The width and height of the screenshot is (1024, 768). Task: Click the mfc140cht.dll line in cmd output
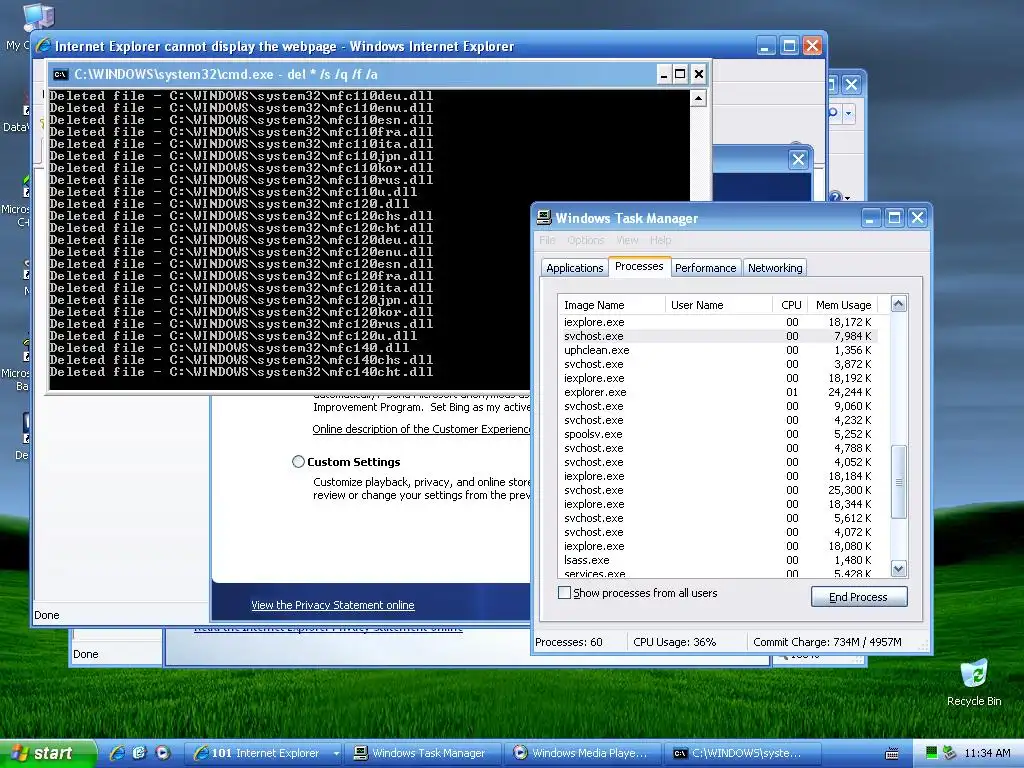coord(241,372)
